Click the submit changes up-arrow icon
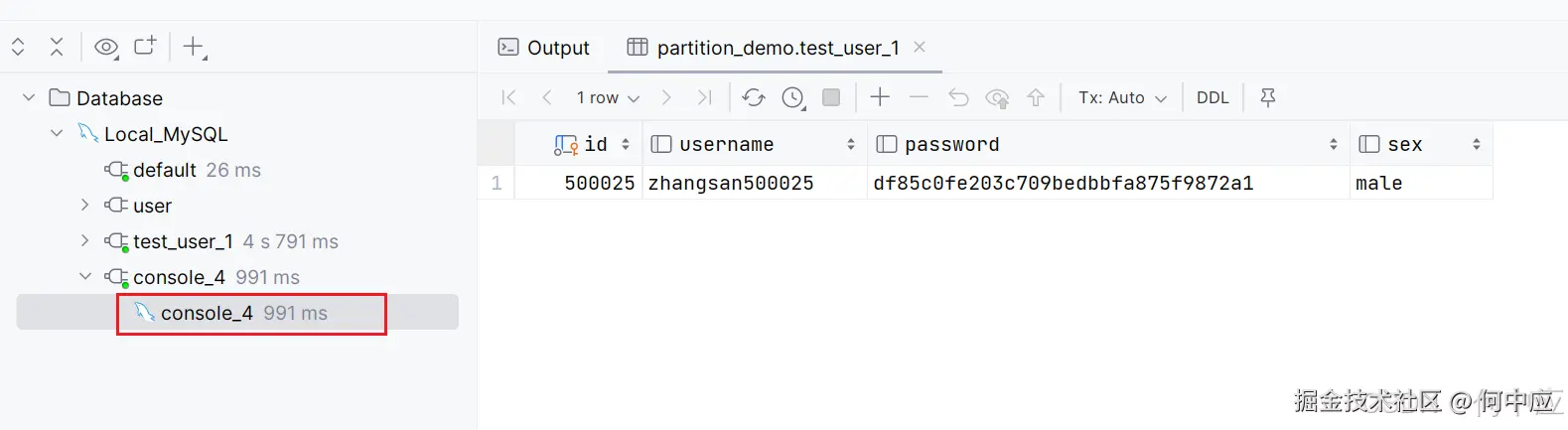The height and width of the screenshot is (430, 1568). pos(1036,97)
